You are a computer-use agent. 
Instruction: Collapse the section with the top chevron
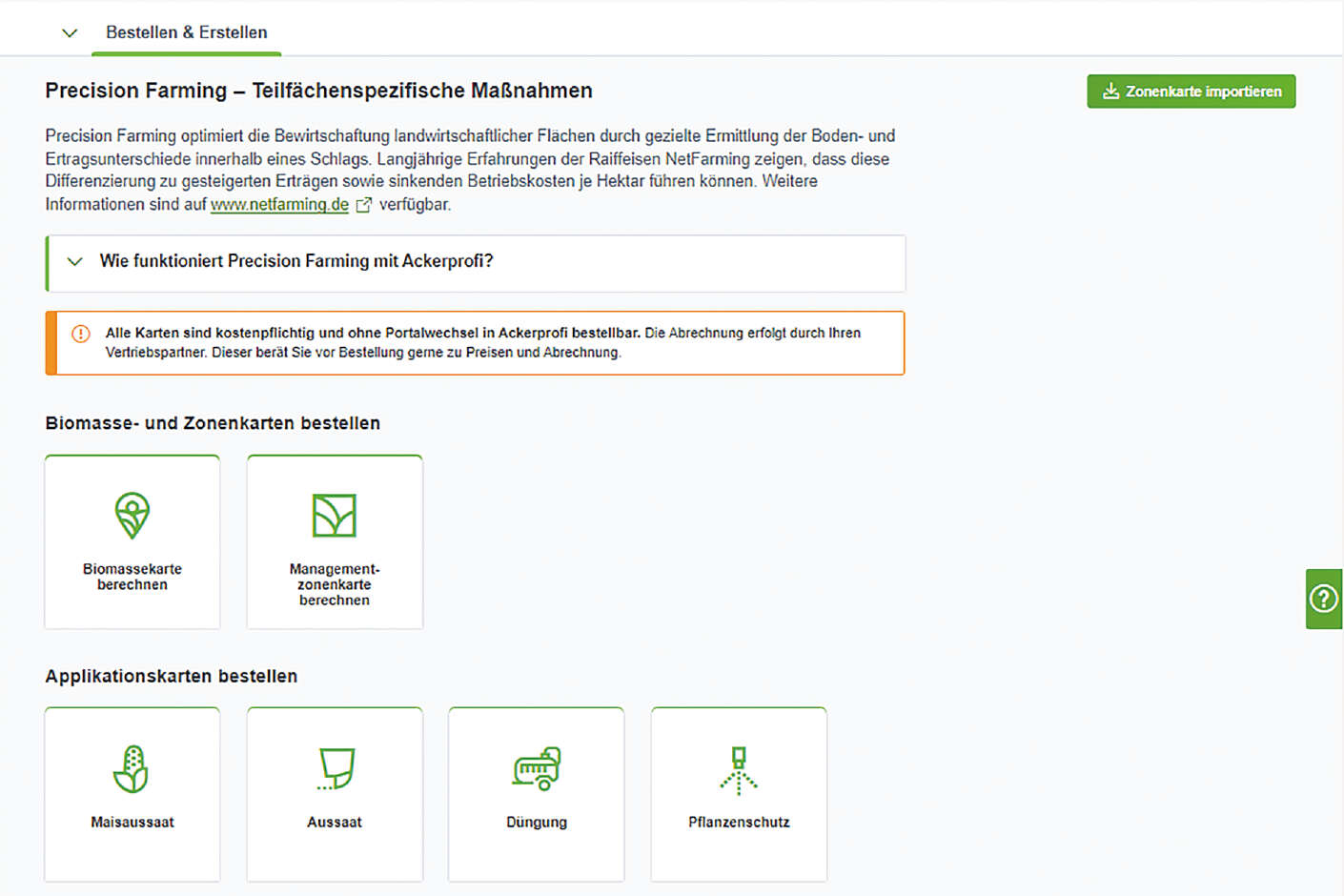click(70, 33)
